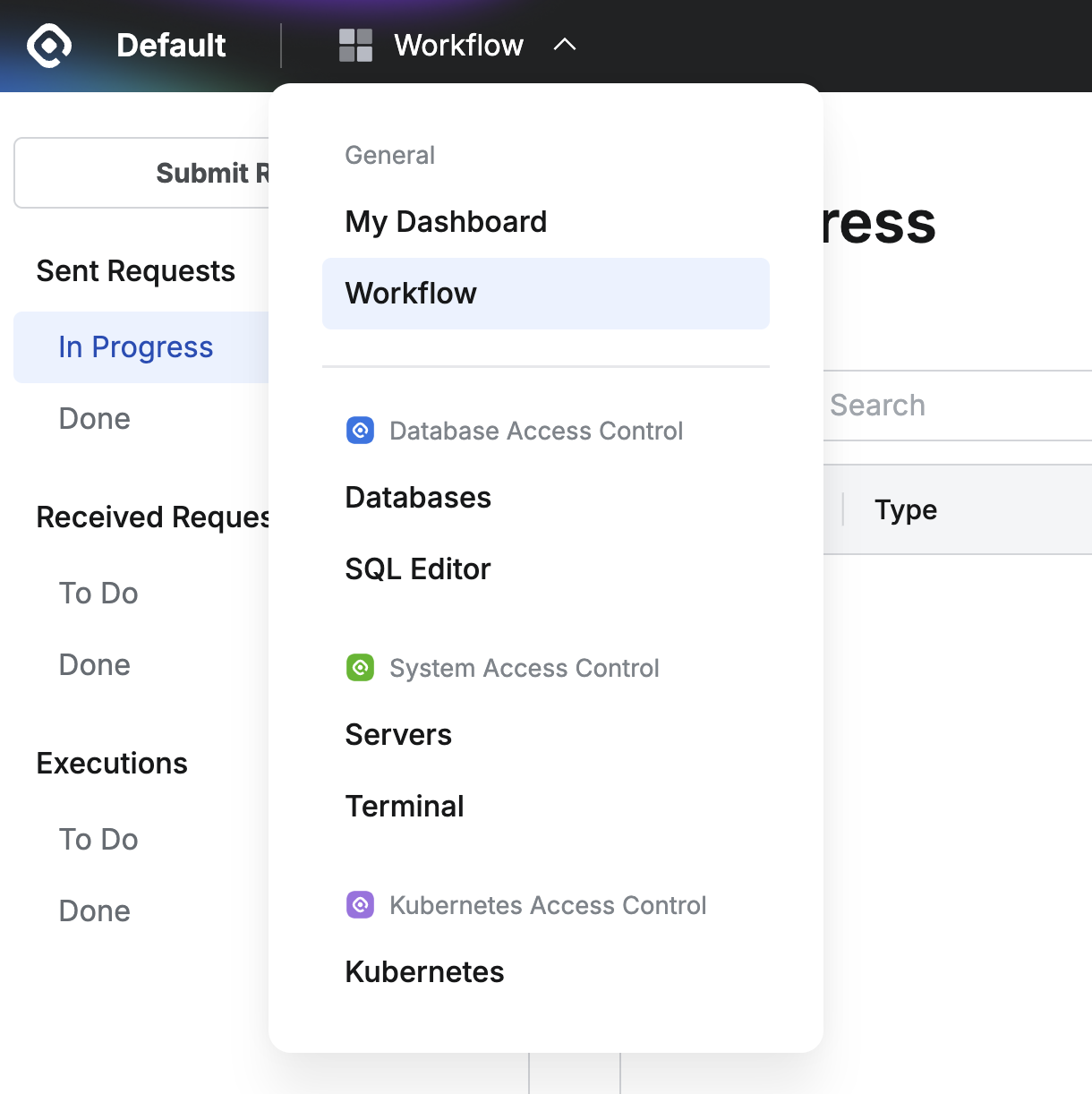1092x1094 pixels.
Task: Open Done under Sent Requests
Action: point(95,419)
